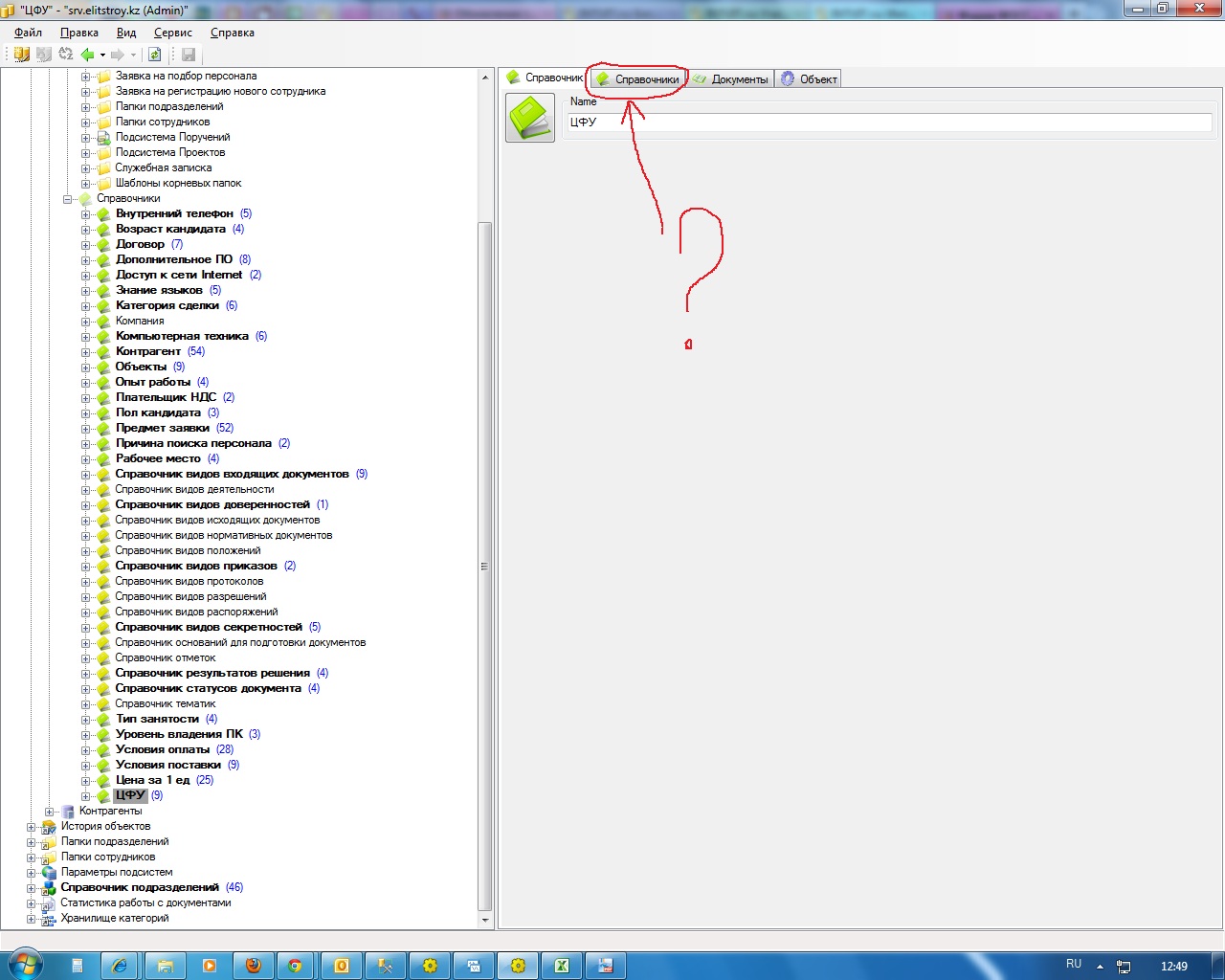Viewport: 1225px width, 980px height.
Task: Expand the Справочник подразделений node
Action: 32,888
